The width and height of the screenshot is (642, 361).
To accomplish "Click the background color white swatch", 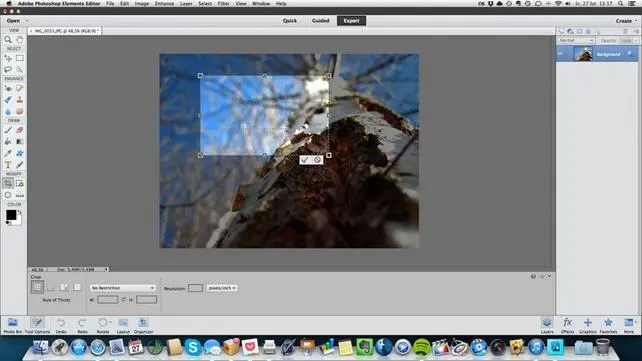I will [x=17, y=221].
